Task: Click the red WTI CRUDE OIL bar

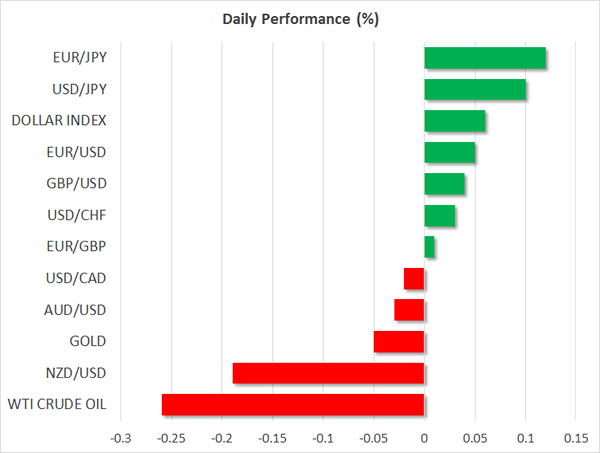Action: pyautogui.click(x=293, y=405)
